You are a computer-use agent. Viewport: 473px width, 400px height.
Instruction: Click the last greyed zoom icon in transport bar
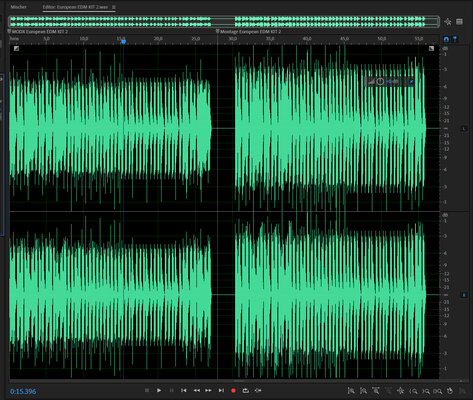pos(462,391)
